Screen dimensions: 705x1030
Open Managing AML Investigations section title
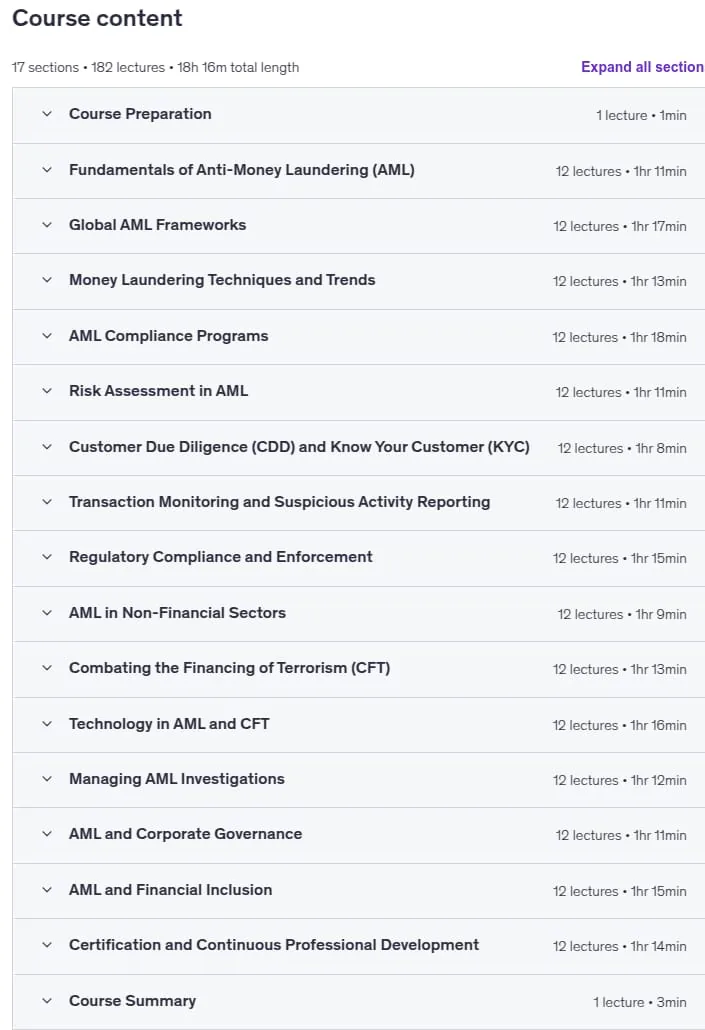coord(177,779)
